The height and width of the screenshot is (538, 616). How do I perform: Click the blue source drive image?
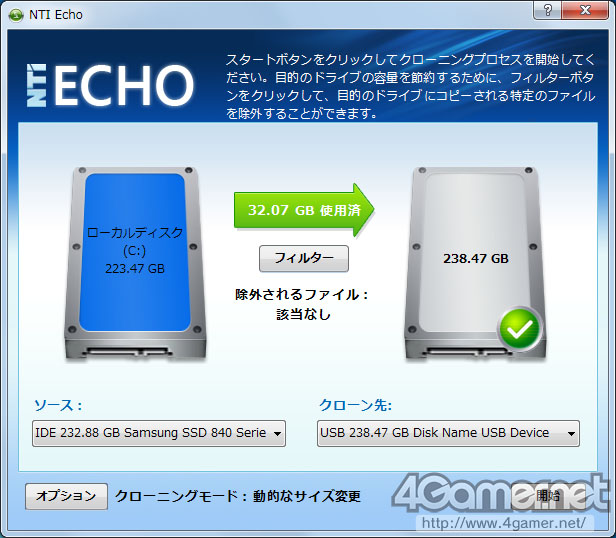[x=135, y=263]
